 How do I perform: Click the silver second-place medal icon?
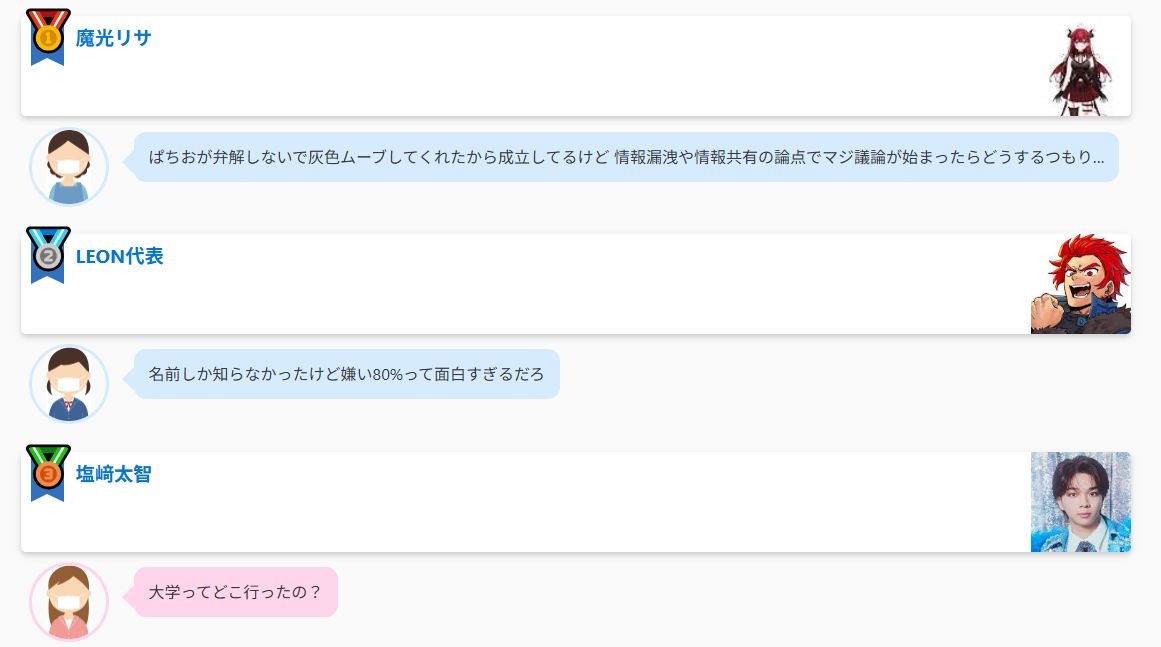click(x=48, y=255)
